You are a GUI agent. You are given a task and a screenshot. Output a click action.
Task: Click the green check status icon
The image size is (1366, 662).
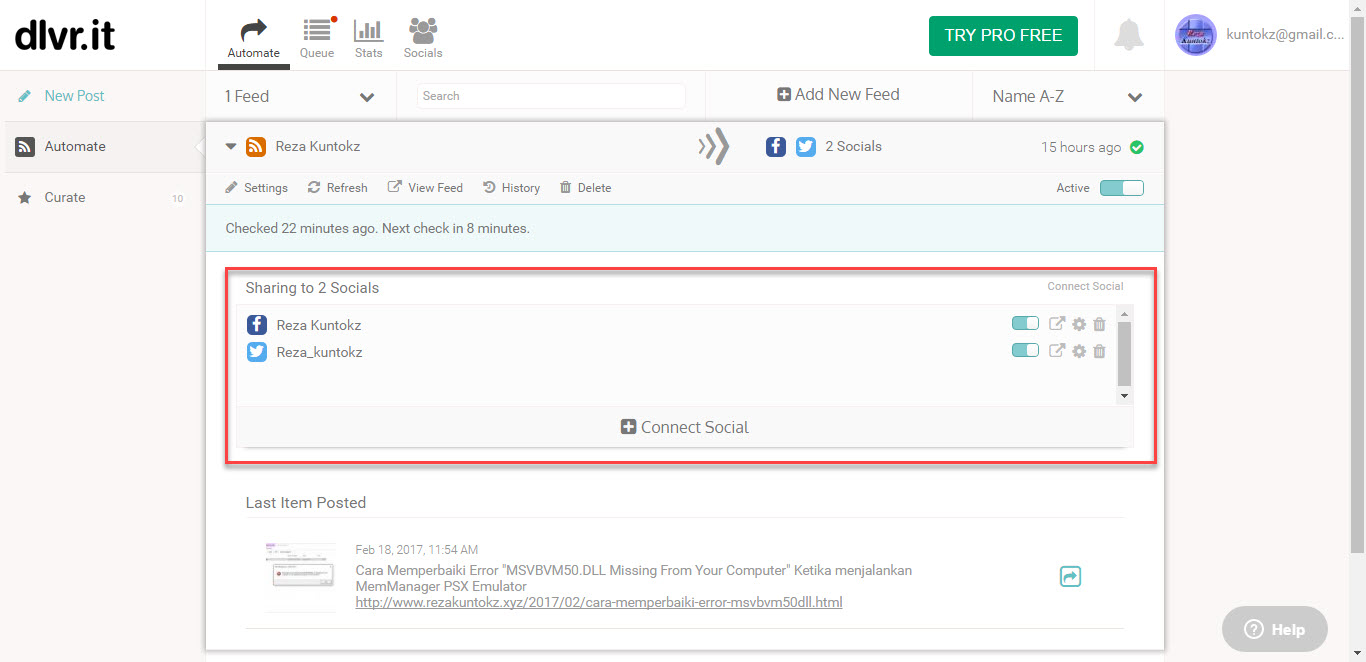tap(1136, 147)
